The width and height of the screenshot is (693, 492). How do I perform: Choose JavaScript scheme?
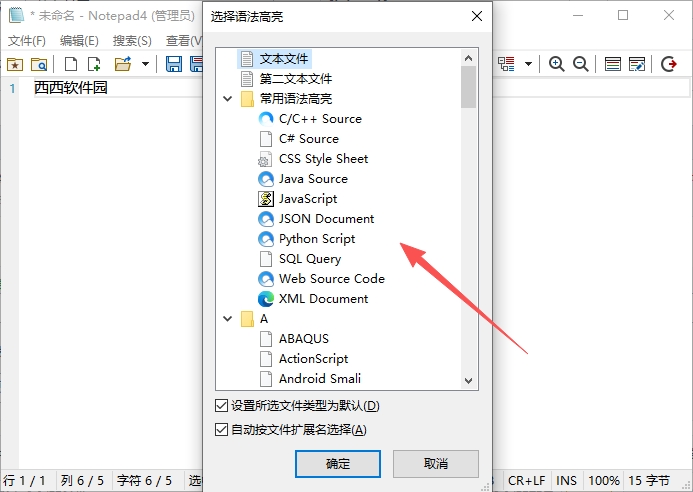coord(308,199)
